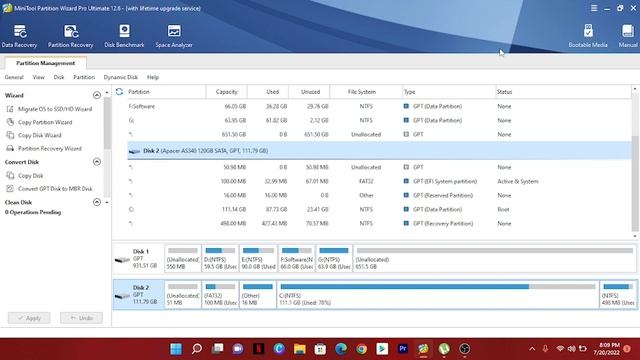Select G:(NTFS) block in disk map
640x360 pixels.
click(x=334, y=258)
